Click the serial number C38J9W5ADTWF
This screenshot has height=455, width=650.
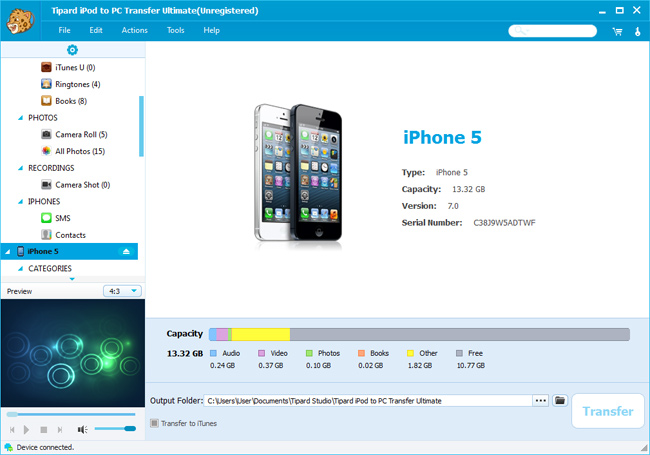click(504, 223)
